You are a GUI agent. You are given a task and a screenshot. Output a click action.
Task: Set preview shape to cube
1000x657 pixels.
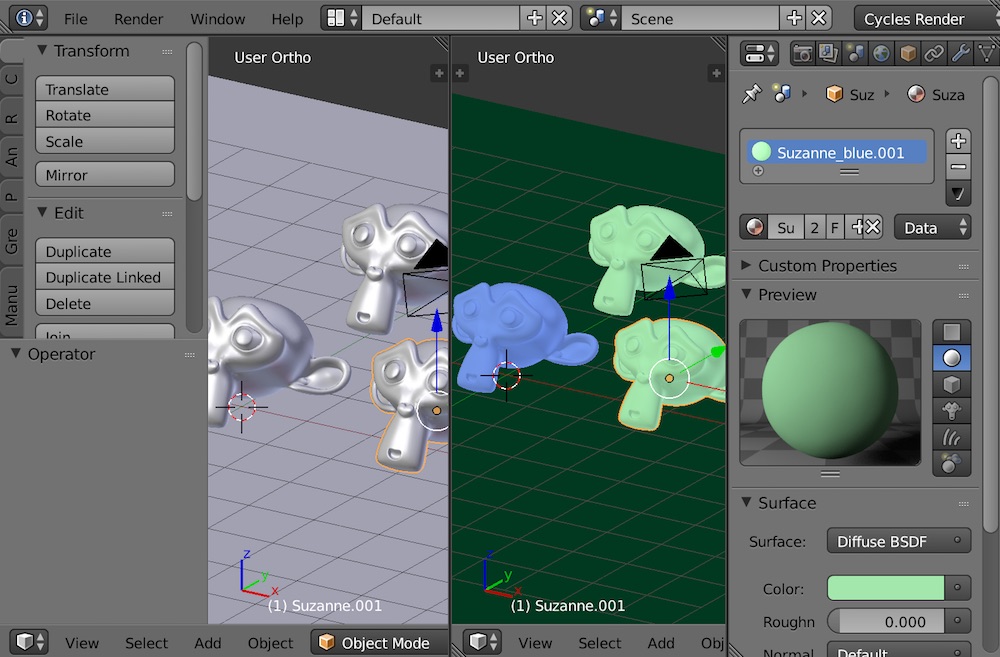(952, 385)
